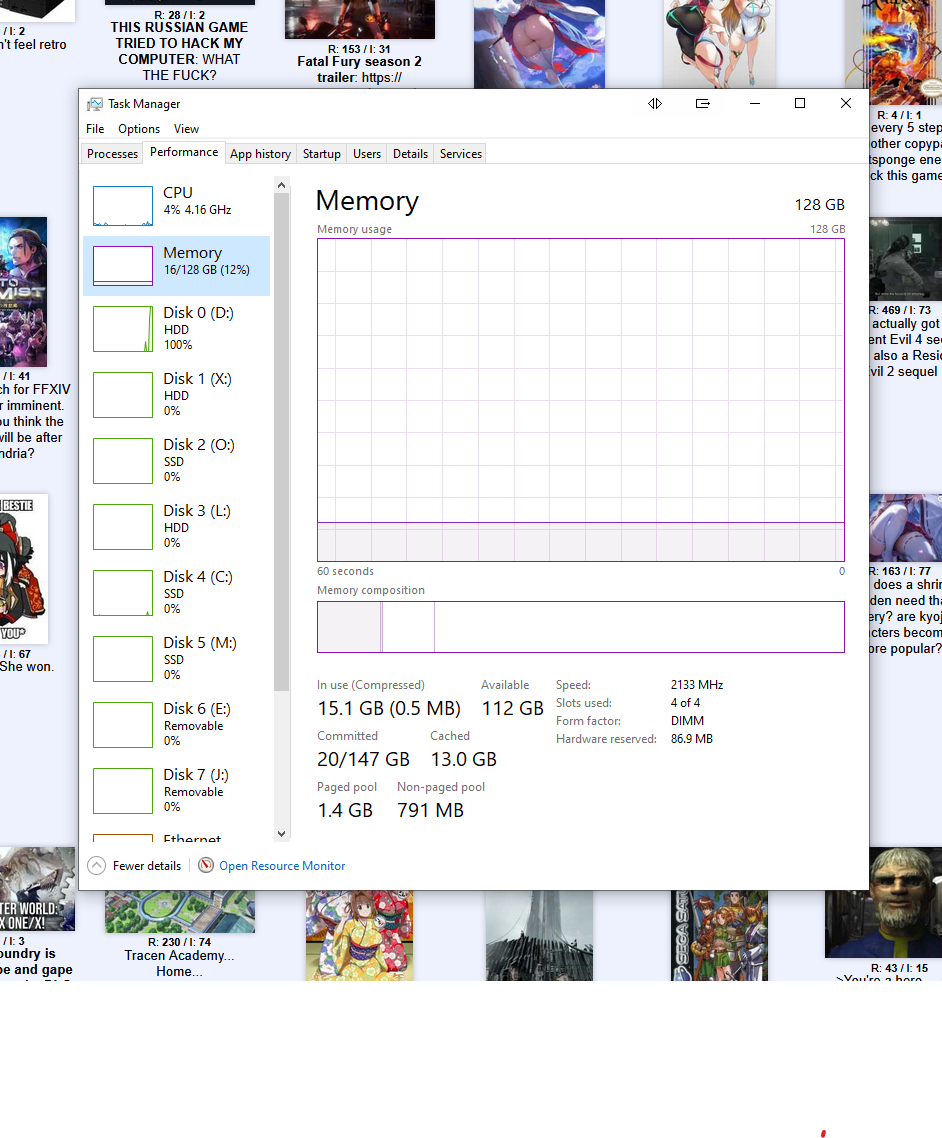The height and width of the screenshot is (1138, 942).
Task: Click Fewer details text button
Action: (x=147, y=866)
